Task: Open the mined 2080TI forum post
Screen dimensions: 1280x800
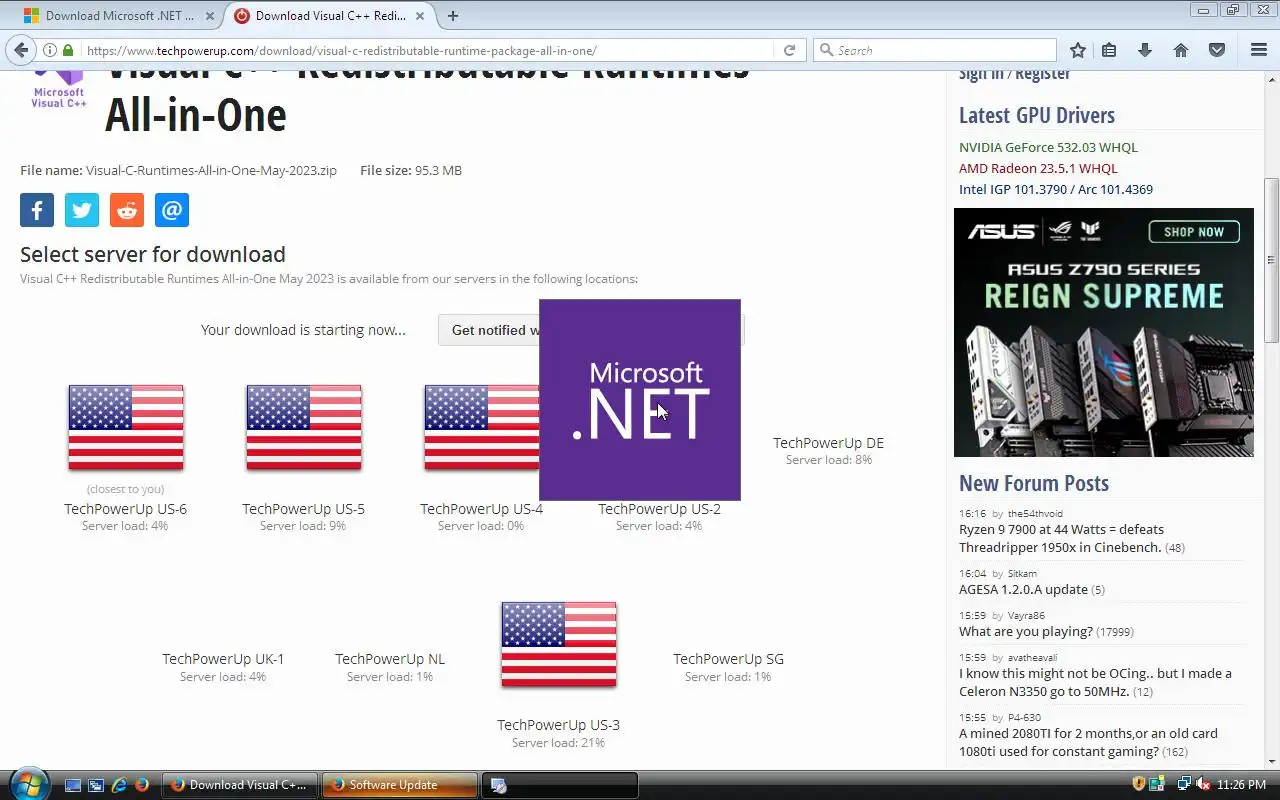Action: [1088, 742]
